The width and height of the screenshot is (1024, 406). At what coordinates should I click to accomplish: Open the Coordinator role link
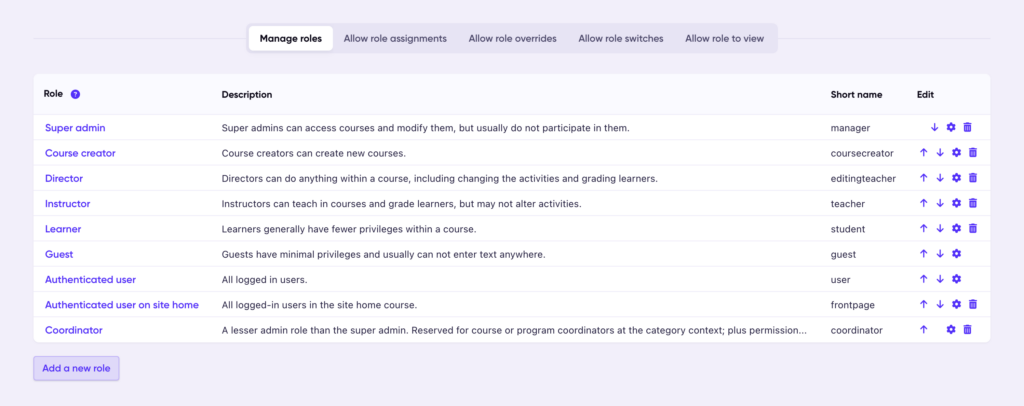coord(73,330)
